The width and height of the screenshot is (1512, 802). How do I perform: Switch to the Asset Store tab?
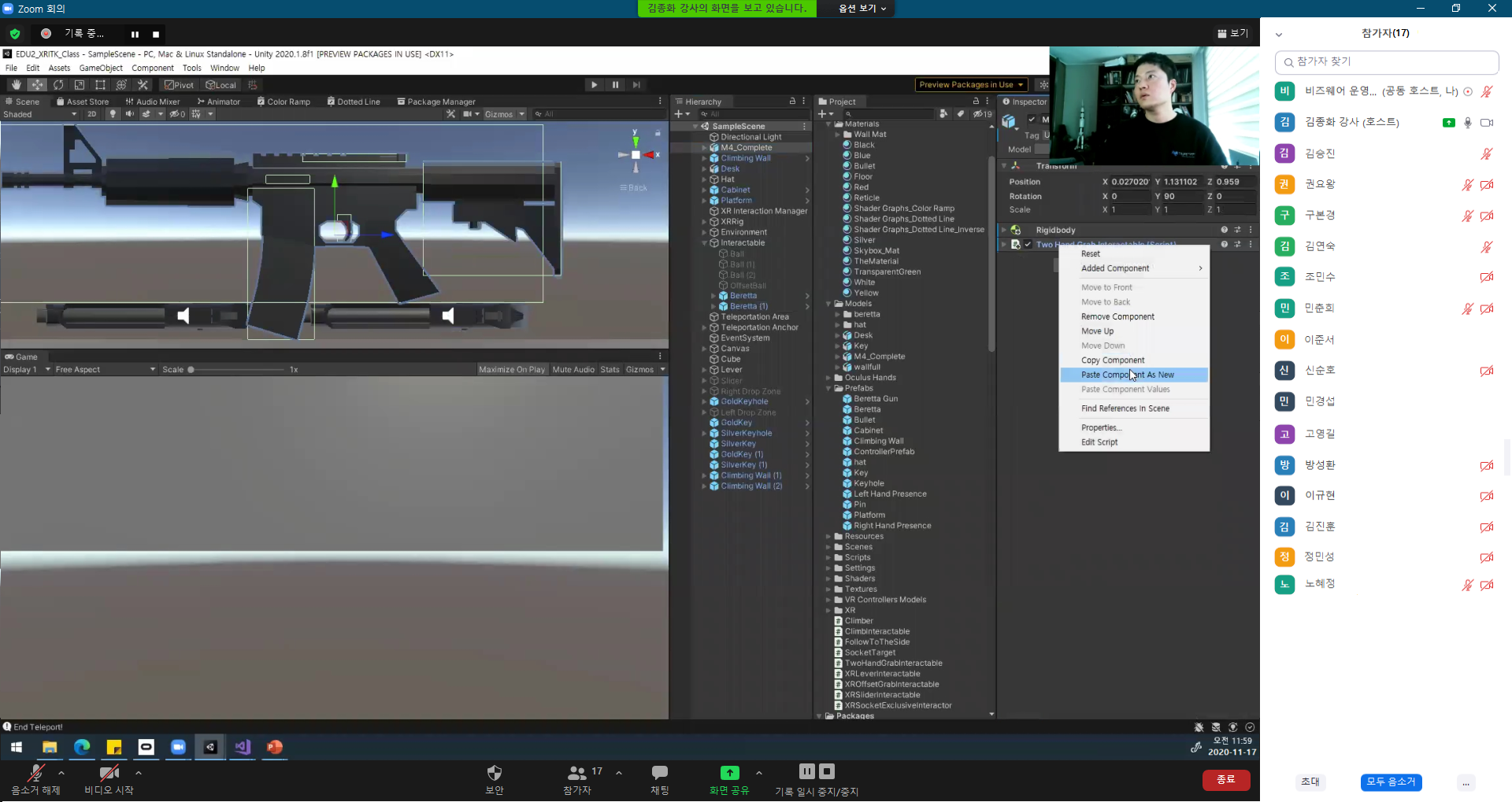pos(82,102)
